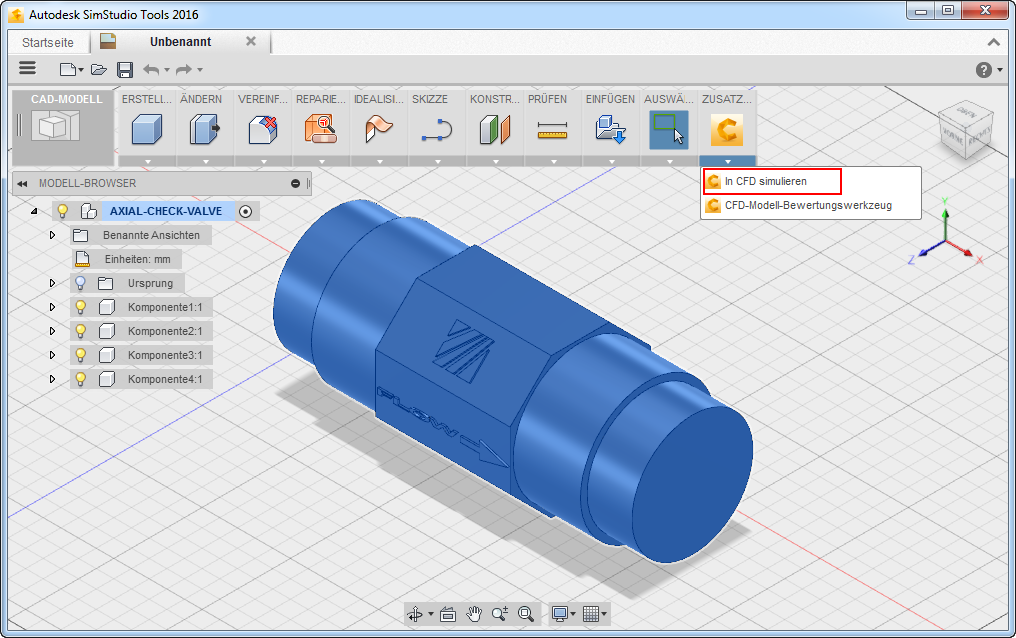Activate the pan hand tool
Screen dimensions: 1016x638
coord(474,613)
